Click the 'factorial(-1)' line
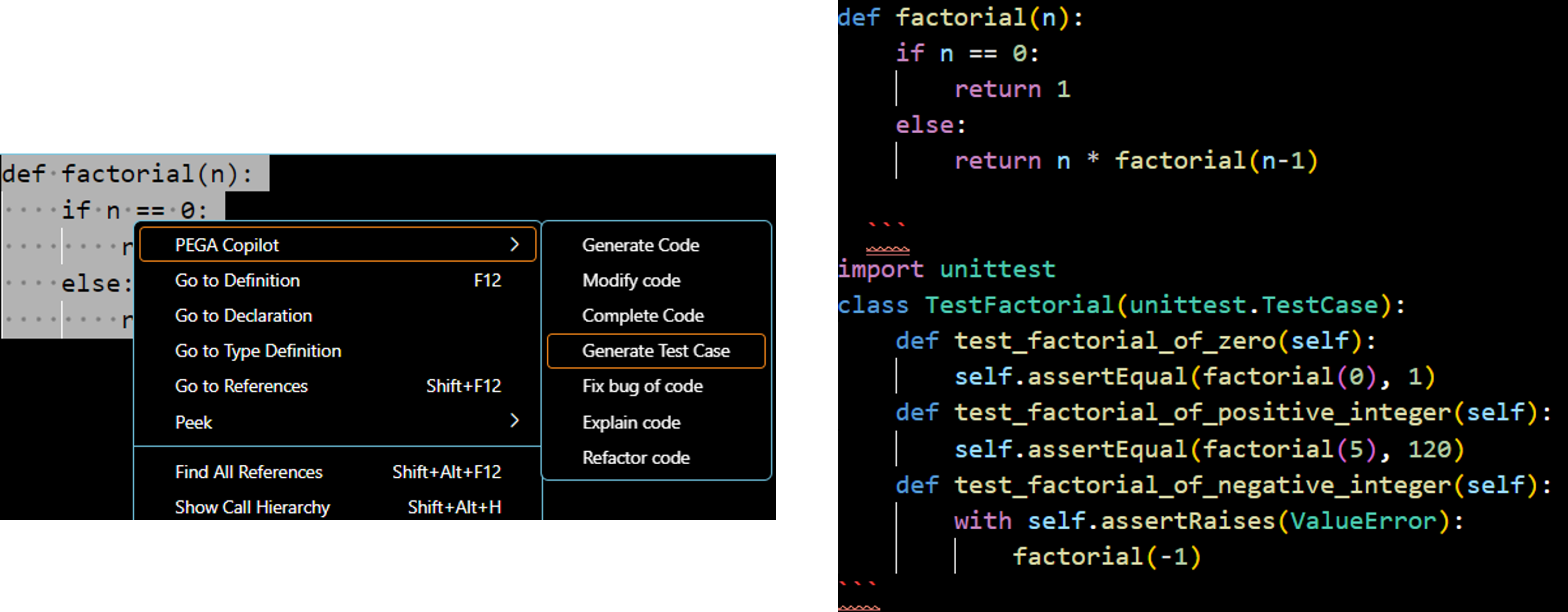Viewport: 1568px width, 612px height. pyautogui.click(x=1107, y=557)
